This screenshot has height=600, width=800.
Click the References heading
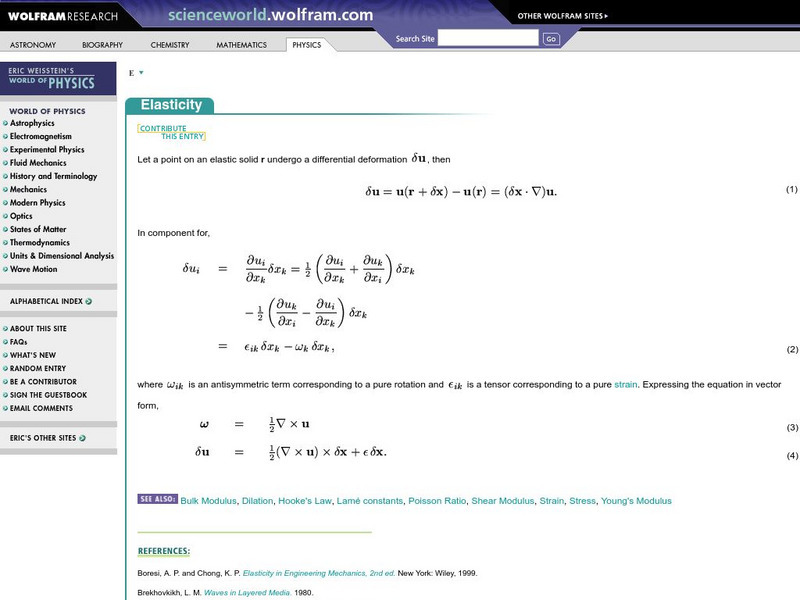(x=164, y=551)
